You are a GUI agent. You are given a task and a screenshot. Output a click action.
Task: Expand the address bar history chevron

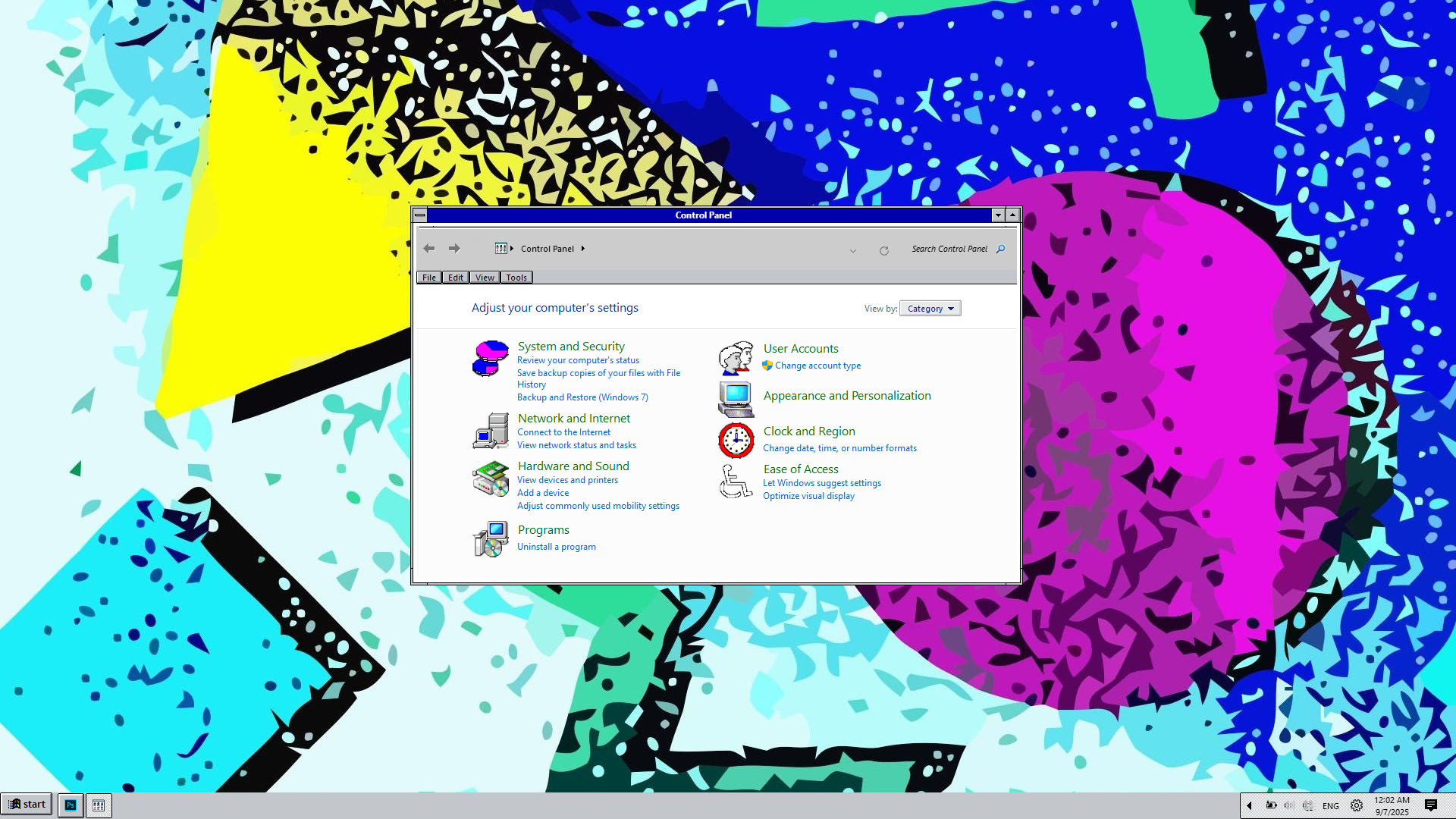click(x=853, y=250)
